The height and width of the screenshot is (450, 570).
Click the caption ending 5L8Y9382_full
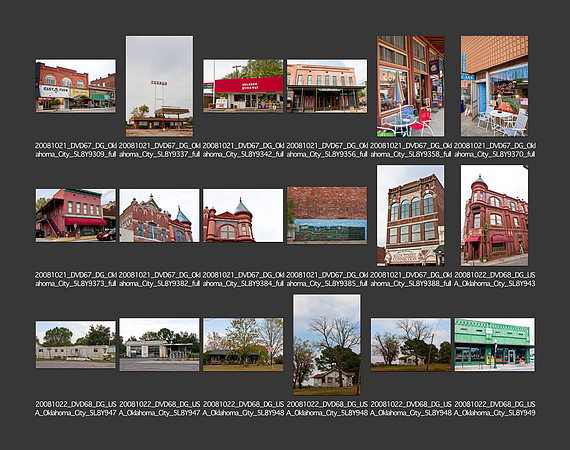pos(159,279)
